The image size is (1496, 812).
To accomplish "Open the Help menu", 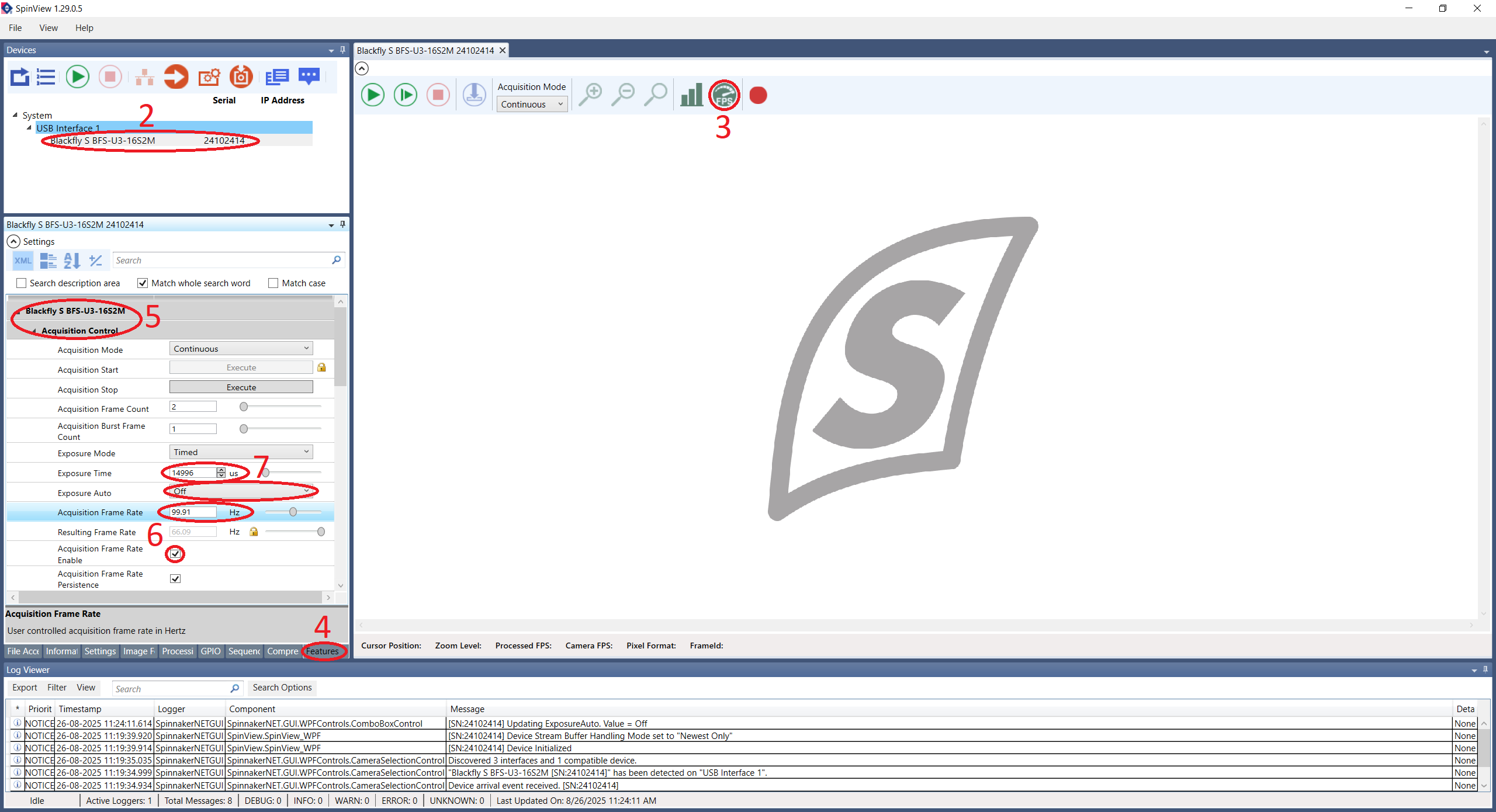I will point(84,28).
